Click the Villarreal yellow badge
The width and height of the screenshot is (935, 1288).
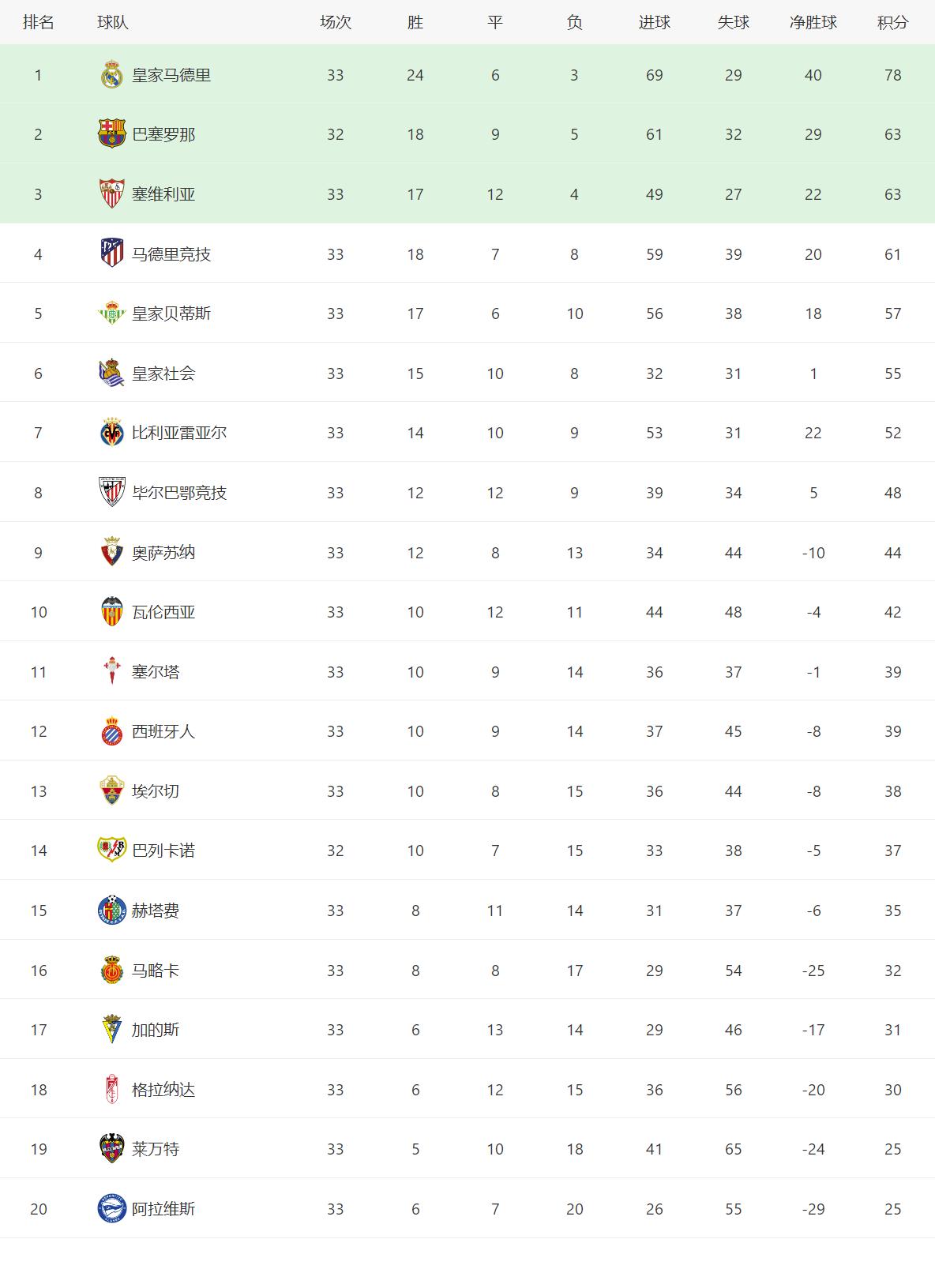[111, 433]
